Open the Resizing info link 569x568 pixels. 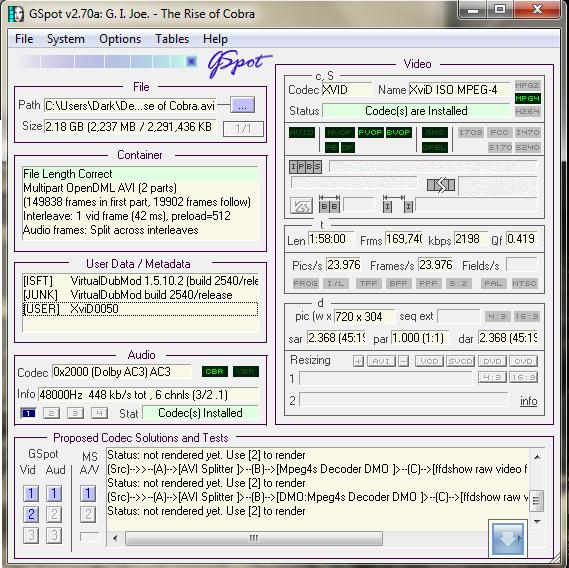pyautogui.click(x=528, y=401)
